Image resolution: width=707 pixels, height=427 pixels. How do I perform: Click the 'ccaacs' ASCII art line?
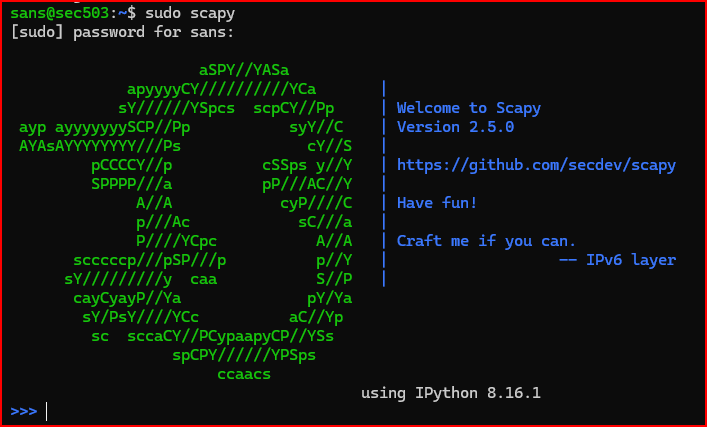point(244,374)
